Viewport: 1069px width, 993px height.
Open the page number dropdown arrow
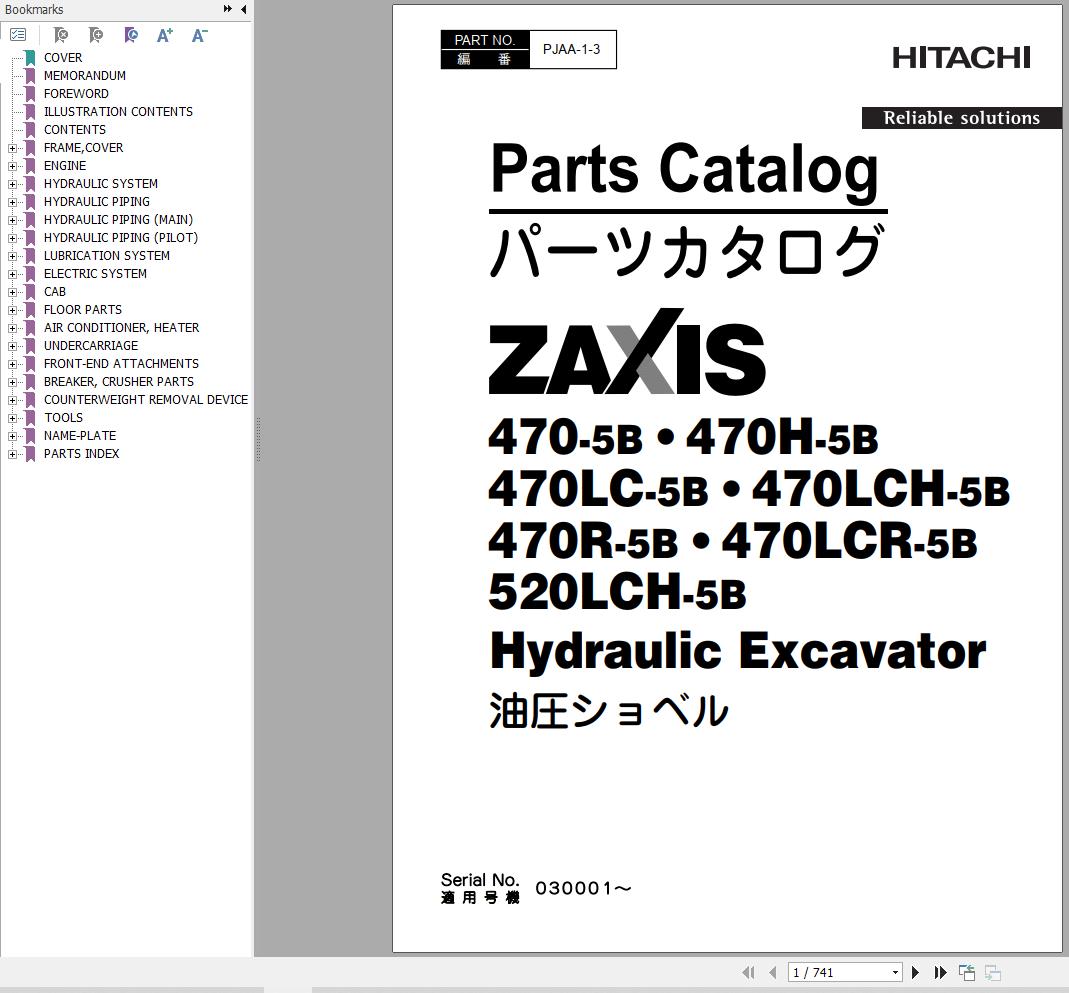pyautogui.click(x=895, y=973)
